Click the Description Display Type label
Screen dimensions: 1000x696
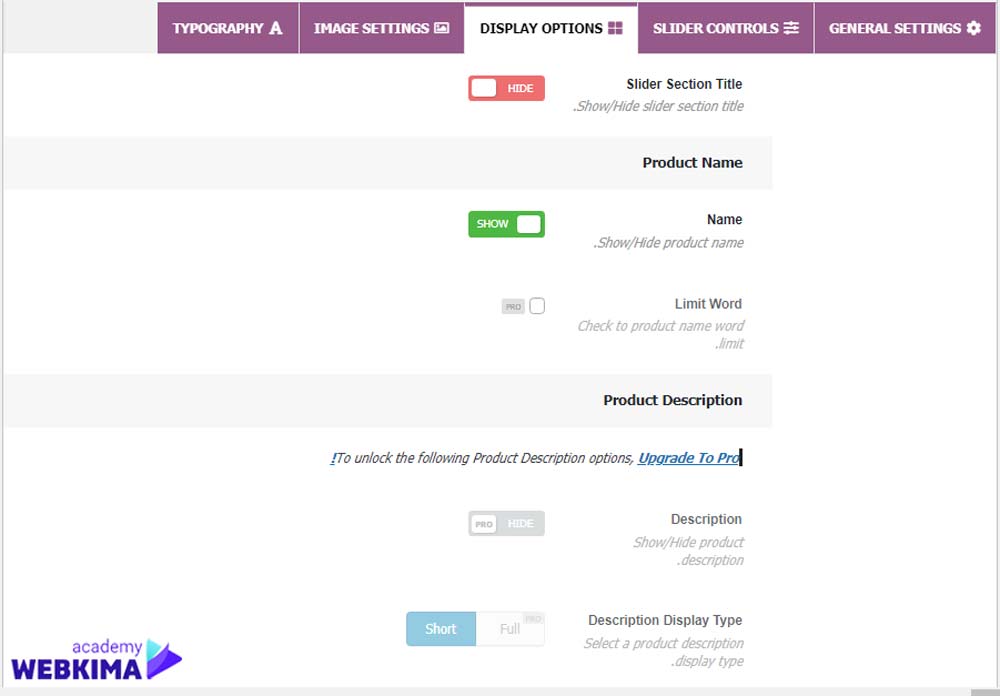click(x=665, y=620)
